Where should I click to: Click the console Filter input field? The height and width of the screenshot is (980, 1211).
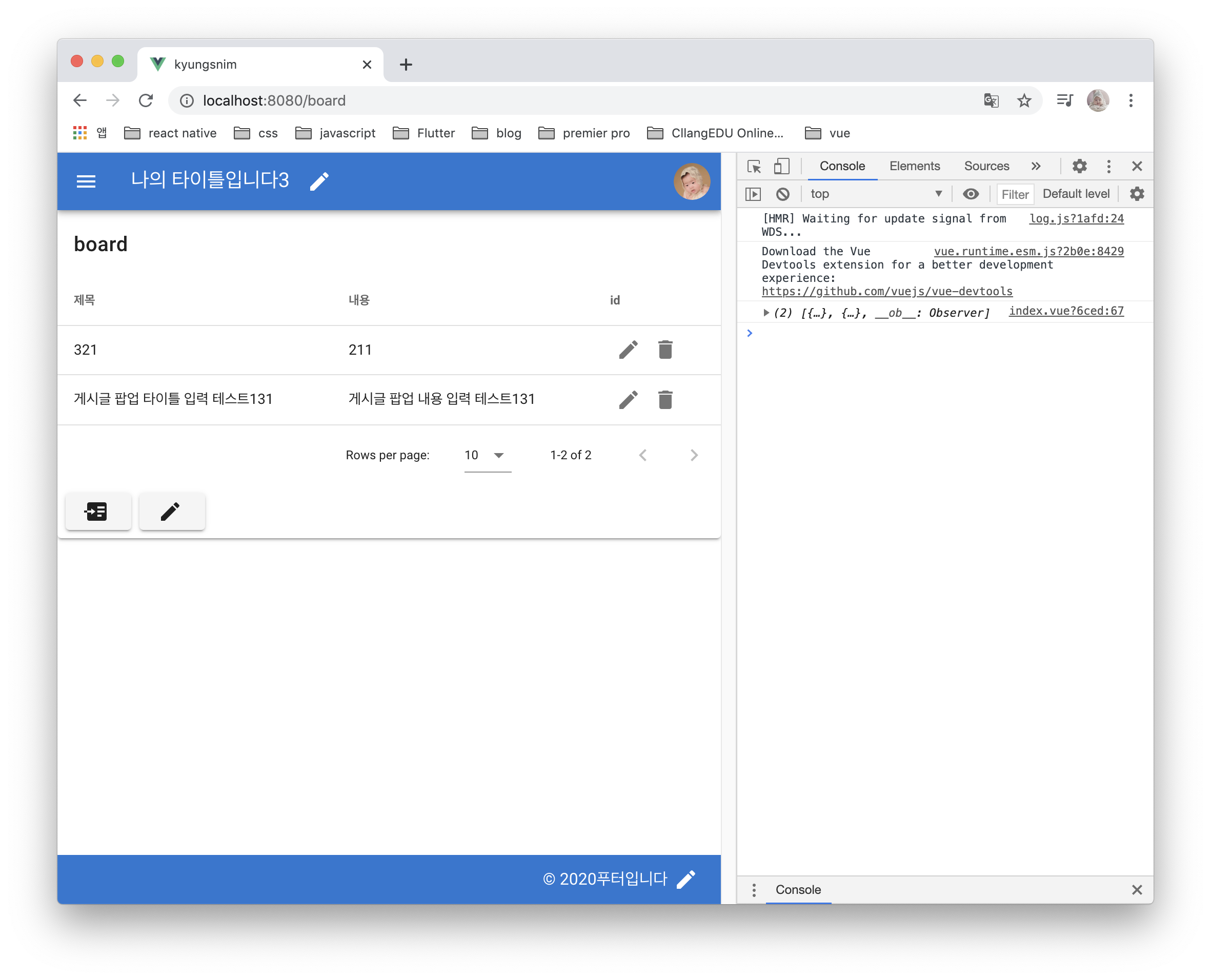1015,194
